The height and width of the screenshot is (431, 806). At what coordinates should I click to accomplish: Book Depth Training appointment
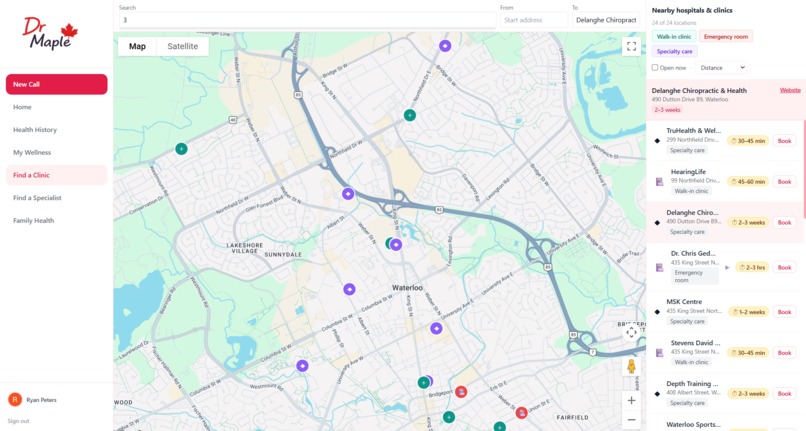click(784, 393)
